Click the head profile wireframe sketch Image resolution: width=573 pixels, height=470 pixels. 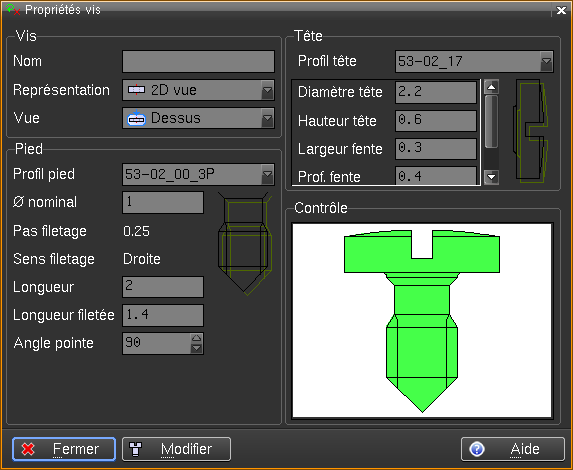point(531,132)
